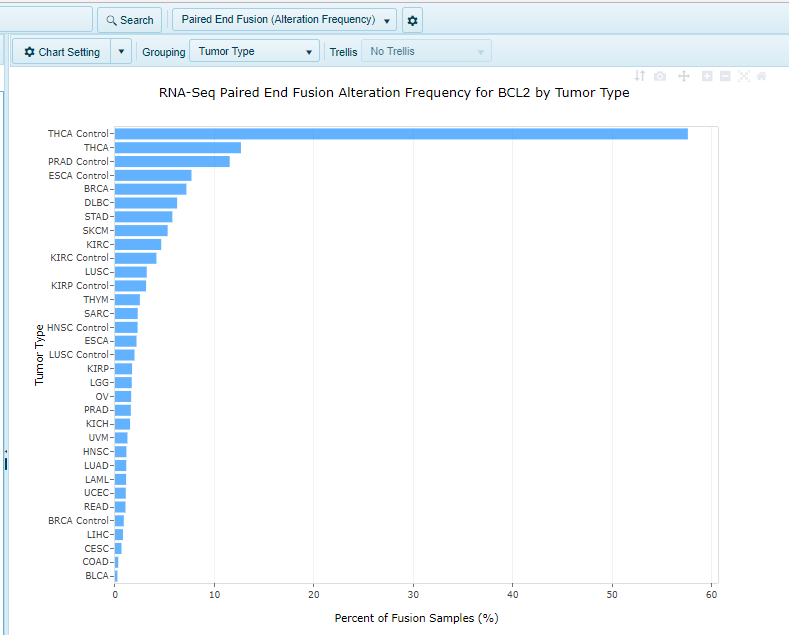Download plot using the camera icon

coord(660,76)
